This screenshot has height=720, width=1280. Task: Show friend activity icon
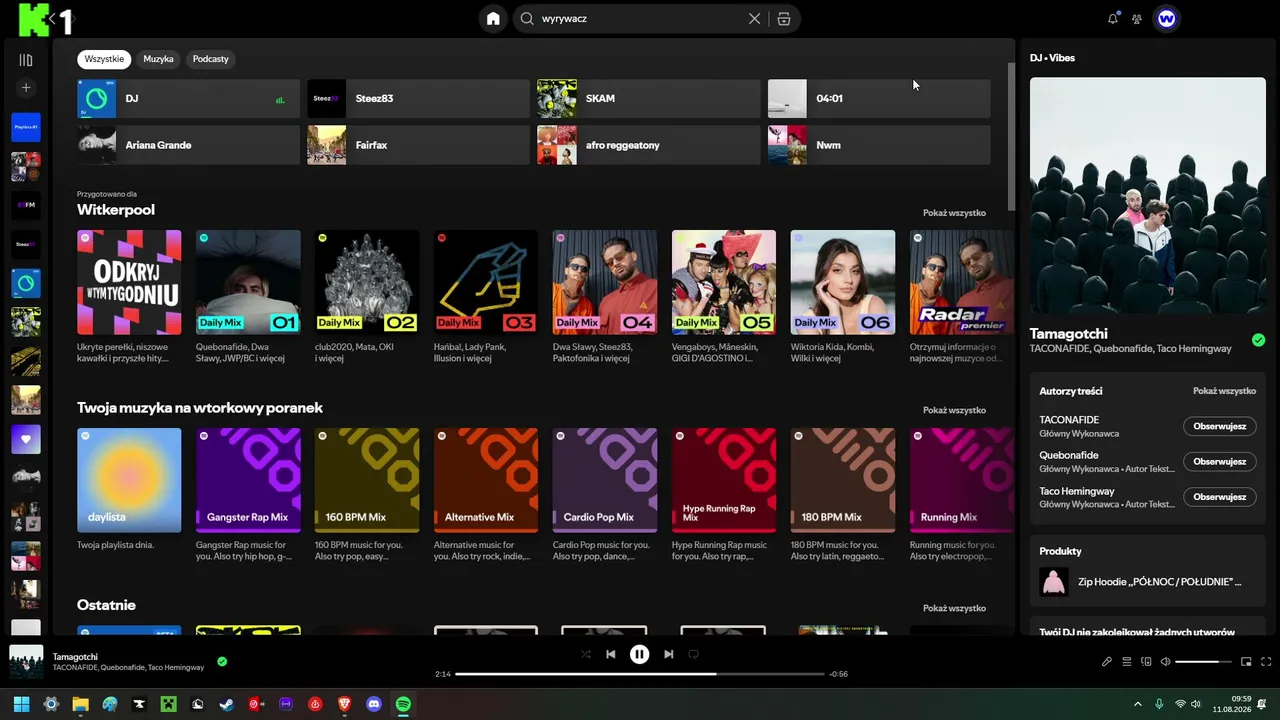coord(1137,19)
